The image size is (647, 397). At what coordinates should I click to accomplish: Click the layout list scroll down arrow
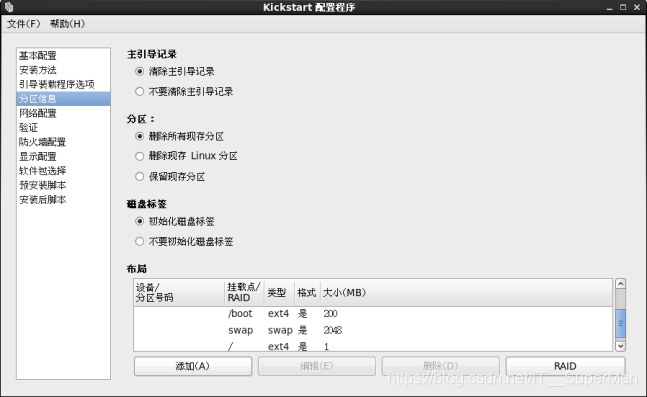coord(620,346)
